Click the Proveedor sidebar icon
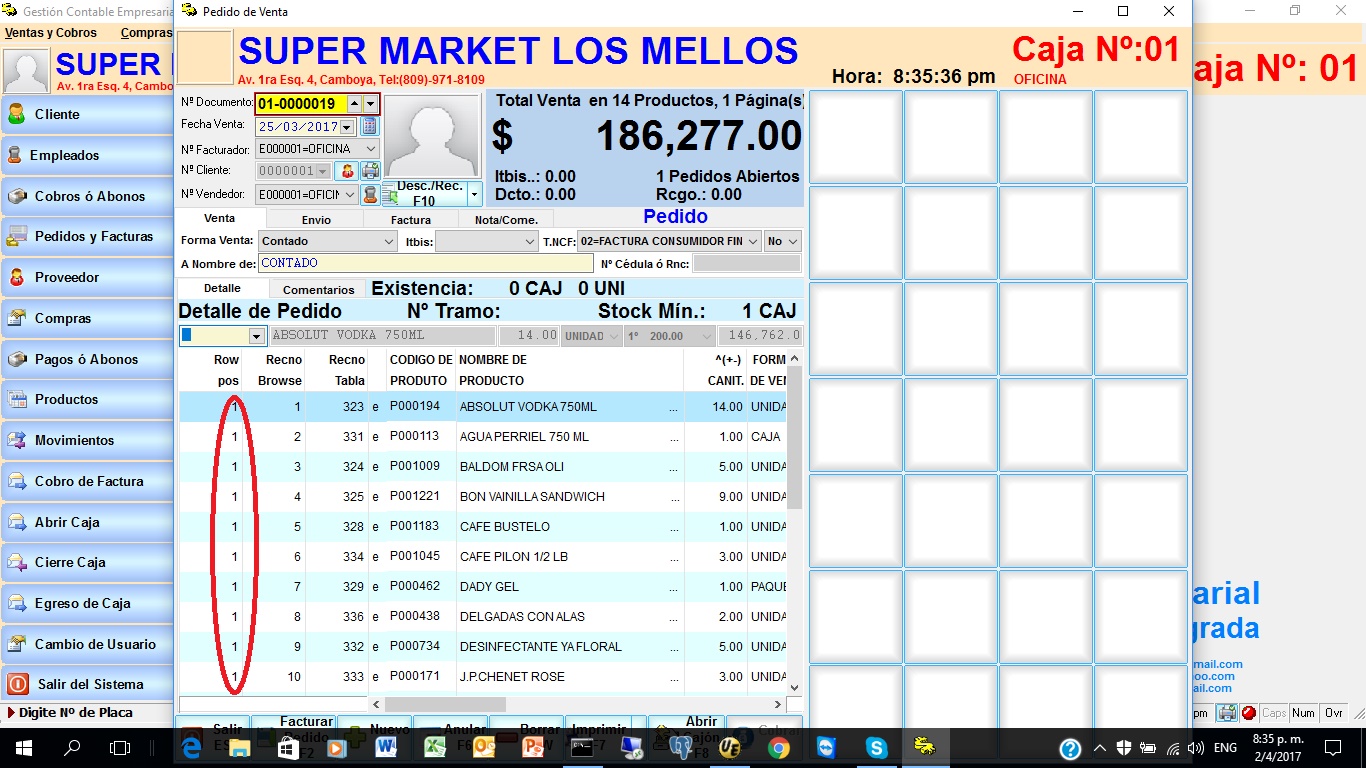The width and height of the screenshot is (1366, 768). pyautogui.click(x=17, y=277)
